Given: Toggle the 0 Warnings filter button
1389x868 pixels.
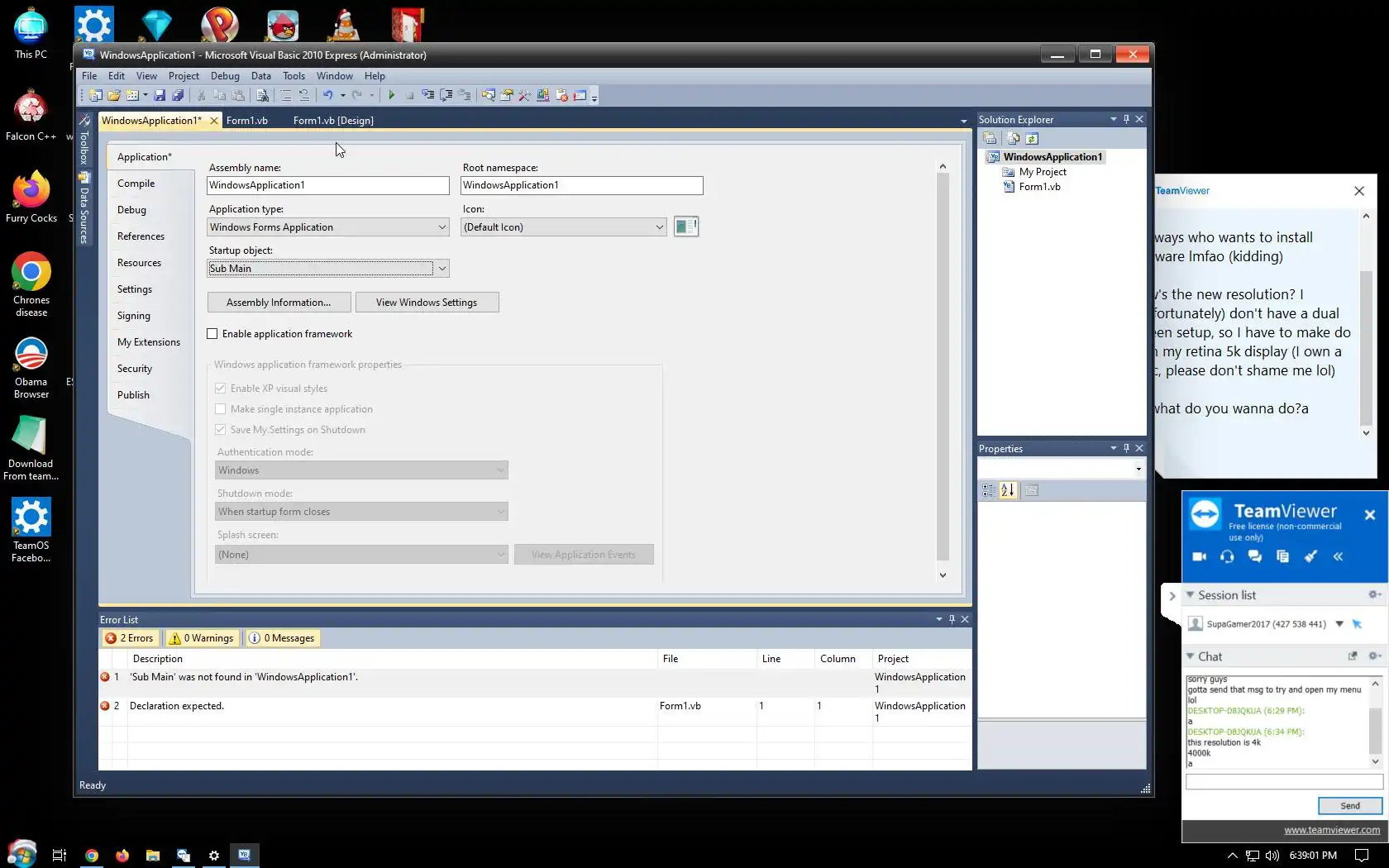Looking at the screenshot, I should (x=203, y=638).
